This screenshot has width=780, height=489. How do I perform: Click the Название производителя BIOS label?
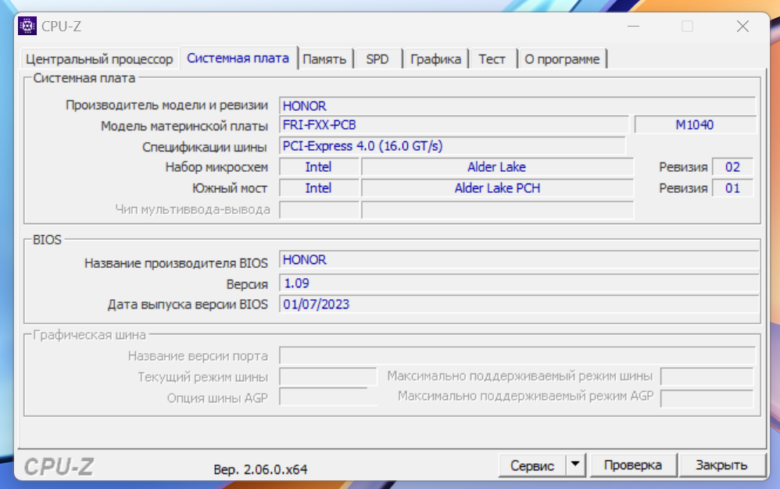[176, 263]
